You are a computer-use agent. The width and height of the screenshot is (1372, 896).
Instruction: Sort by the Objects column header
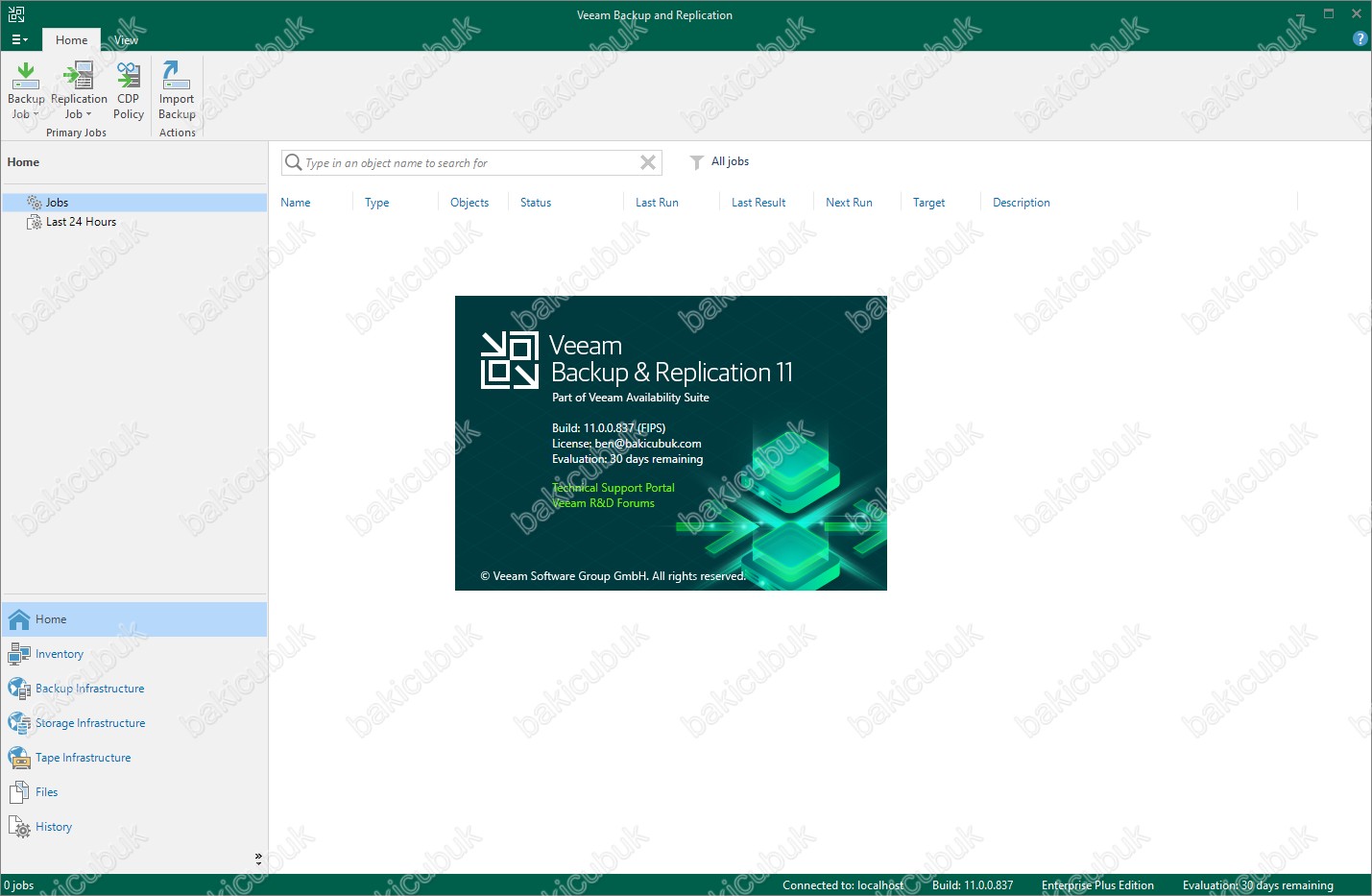[x=469, y=203]
